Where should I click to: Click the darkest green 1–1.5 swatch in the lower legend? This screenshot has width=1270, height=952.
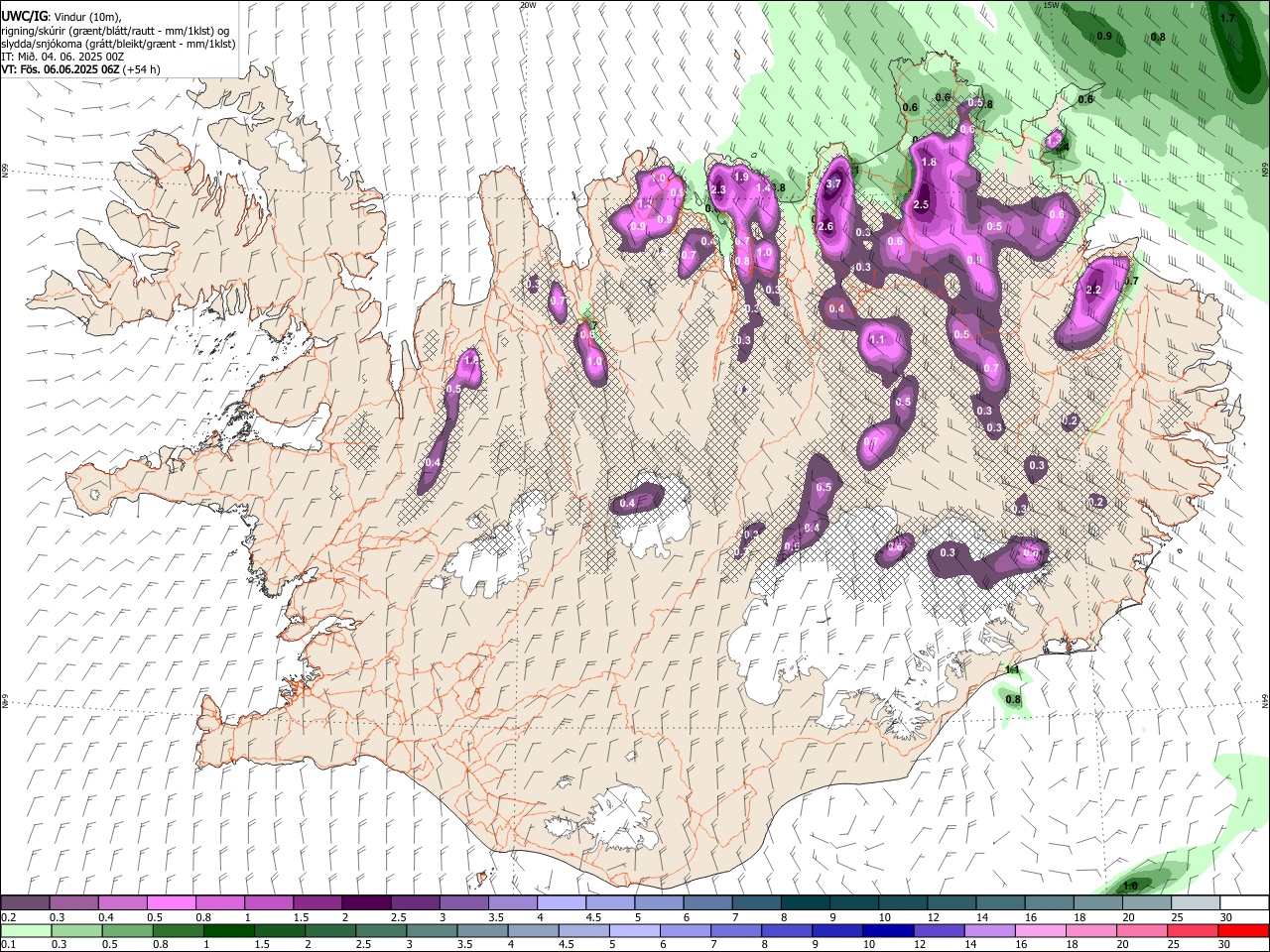pos(228,930)
